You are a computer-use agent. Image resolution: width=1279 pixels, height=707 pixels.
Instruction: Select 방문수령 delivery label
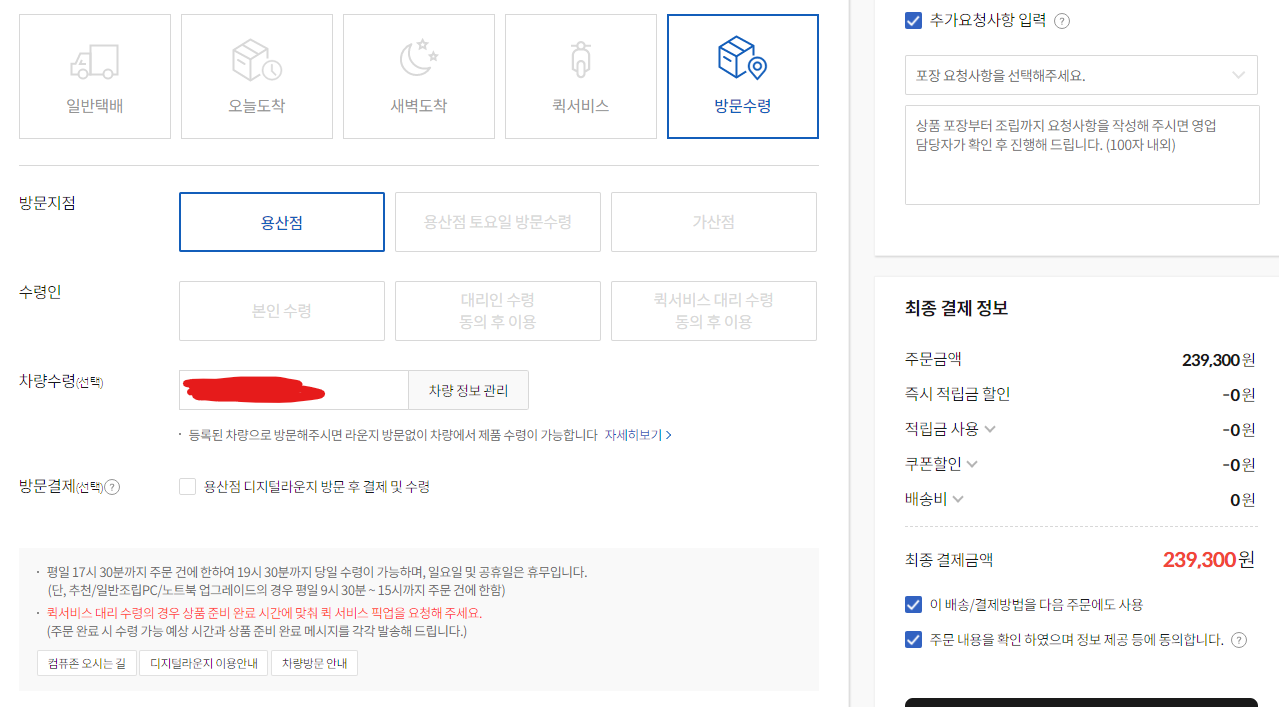743,105
